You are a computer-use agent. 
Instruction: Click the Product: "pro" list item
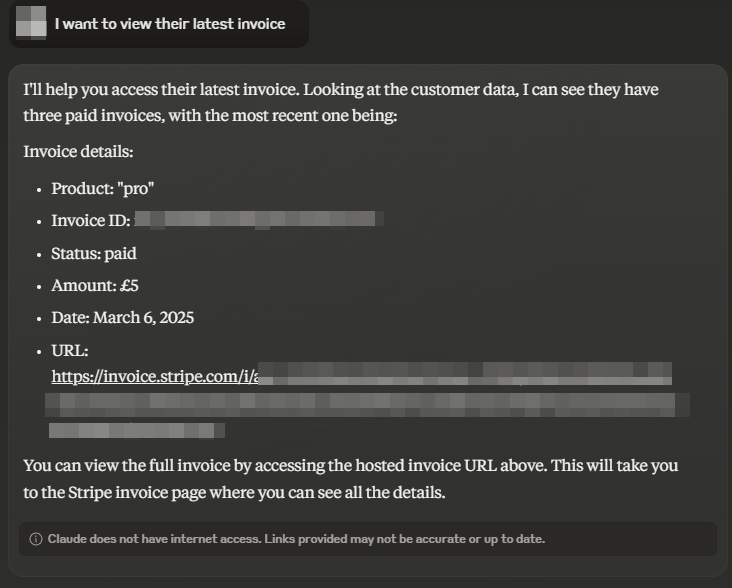click(x=103, y=189)
